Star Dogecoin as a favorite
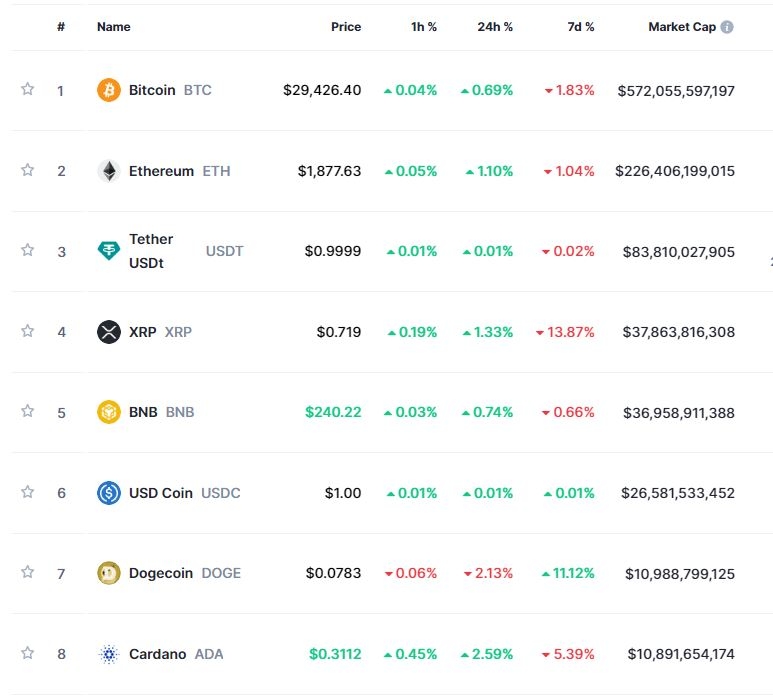773x697 pixels. tap(28, 573)
